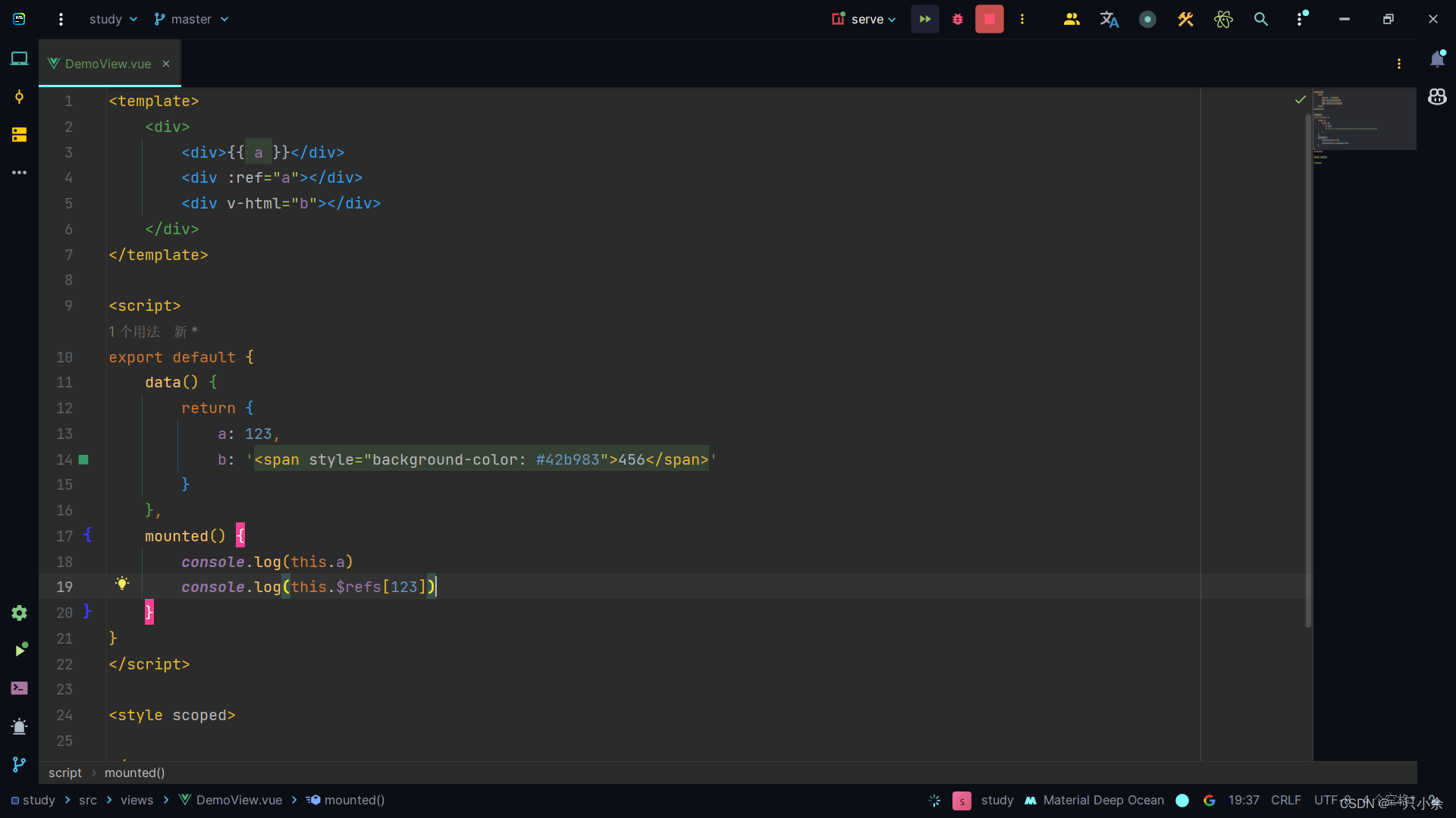1456x818 pixels.
Task: Open IDE settings and updates menu
Action: point(1301,19)
